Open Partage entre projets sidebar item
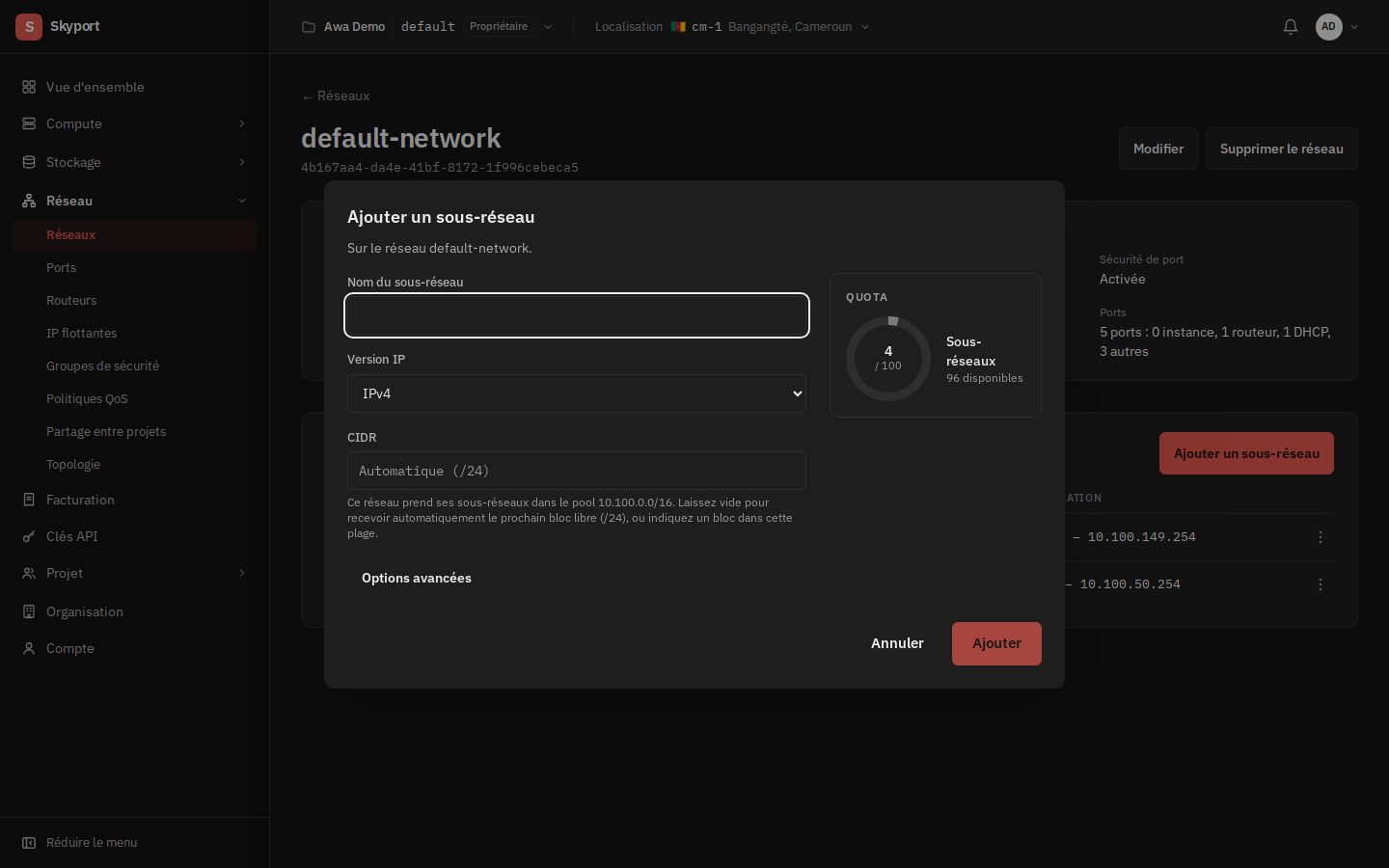This screenshot has width=1389, height=868. [106, 431]
